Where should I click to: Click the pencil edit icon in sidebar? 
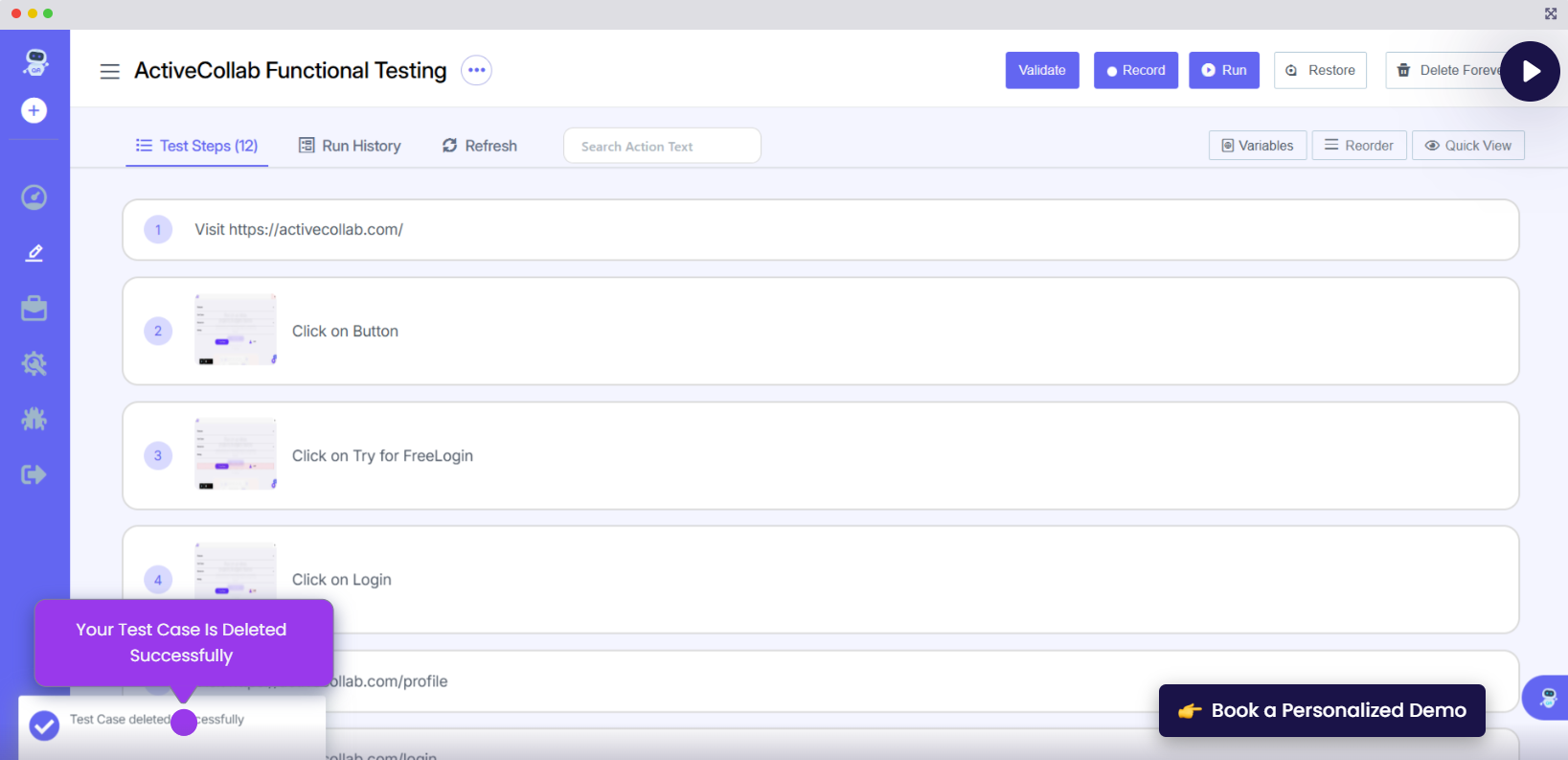coord(34,253)
